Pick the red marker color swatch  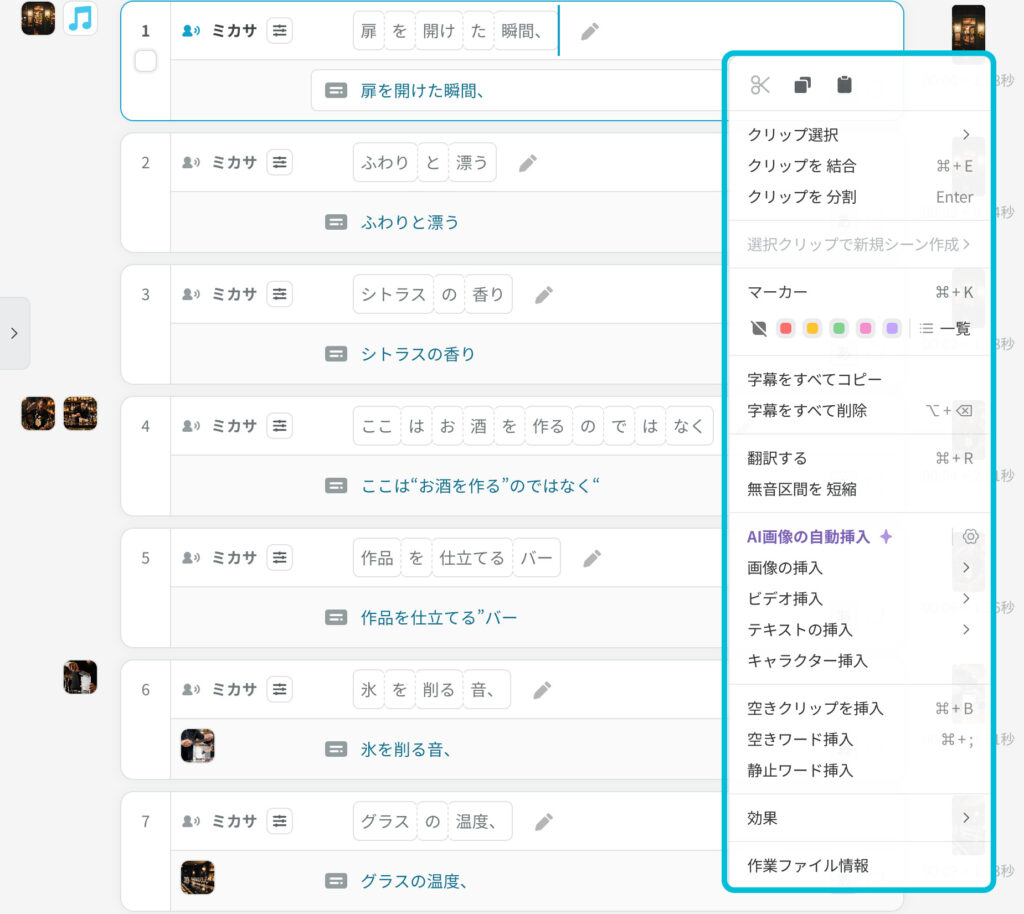pyautogui.click(x=786, y=328)
